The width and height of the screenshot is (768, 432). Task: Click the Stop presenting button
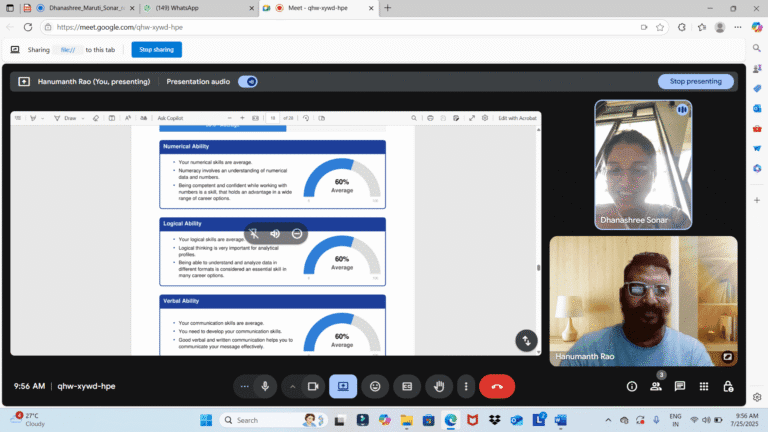click(695, 81)
